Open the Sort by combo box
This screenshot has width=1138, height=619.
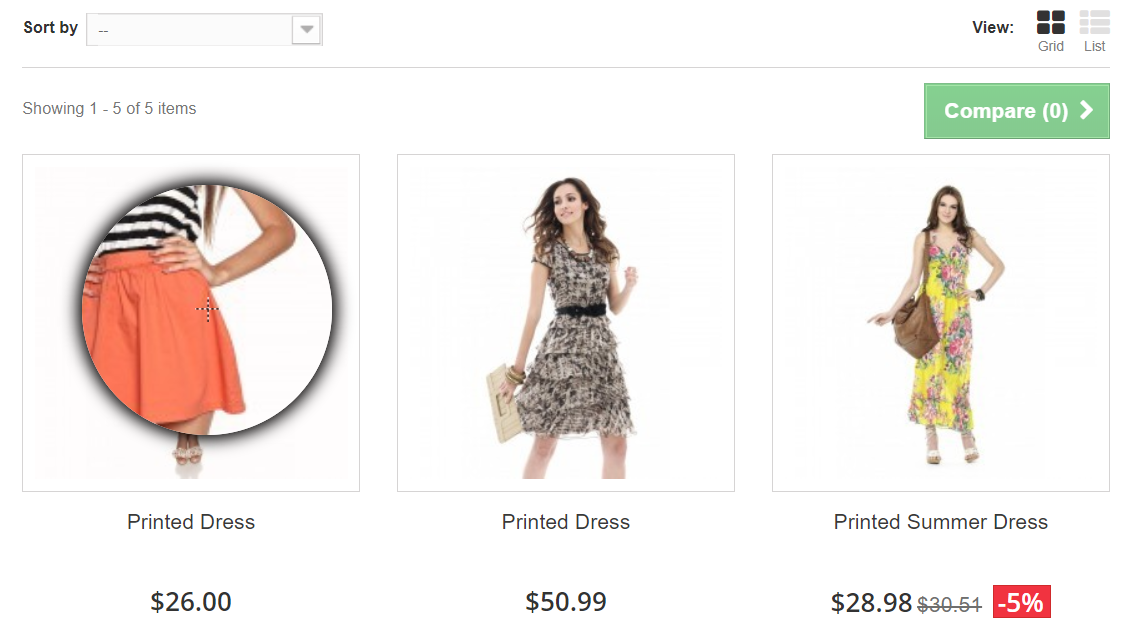tap(190, 30)
